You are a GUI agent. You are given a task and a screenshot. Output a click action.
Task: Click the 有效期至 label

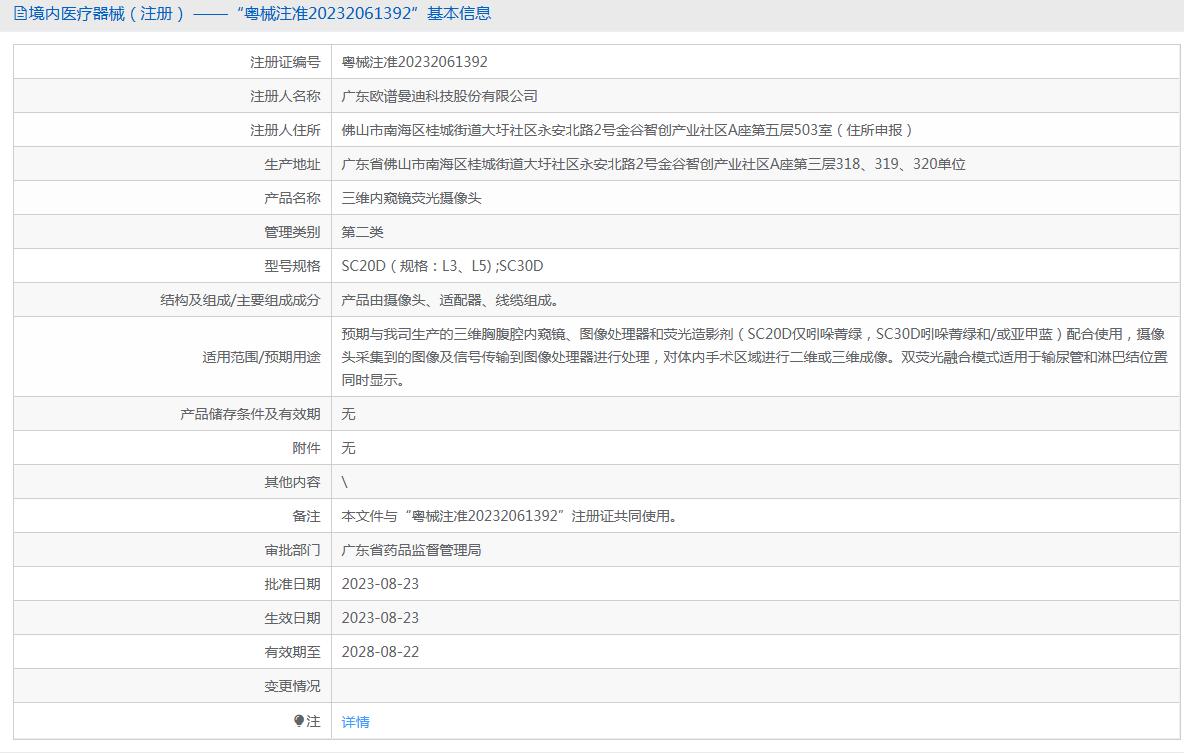point(292,652)
